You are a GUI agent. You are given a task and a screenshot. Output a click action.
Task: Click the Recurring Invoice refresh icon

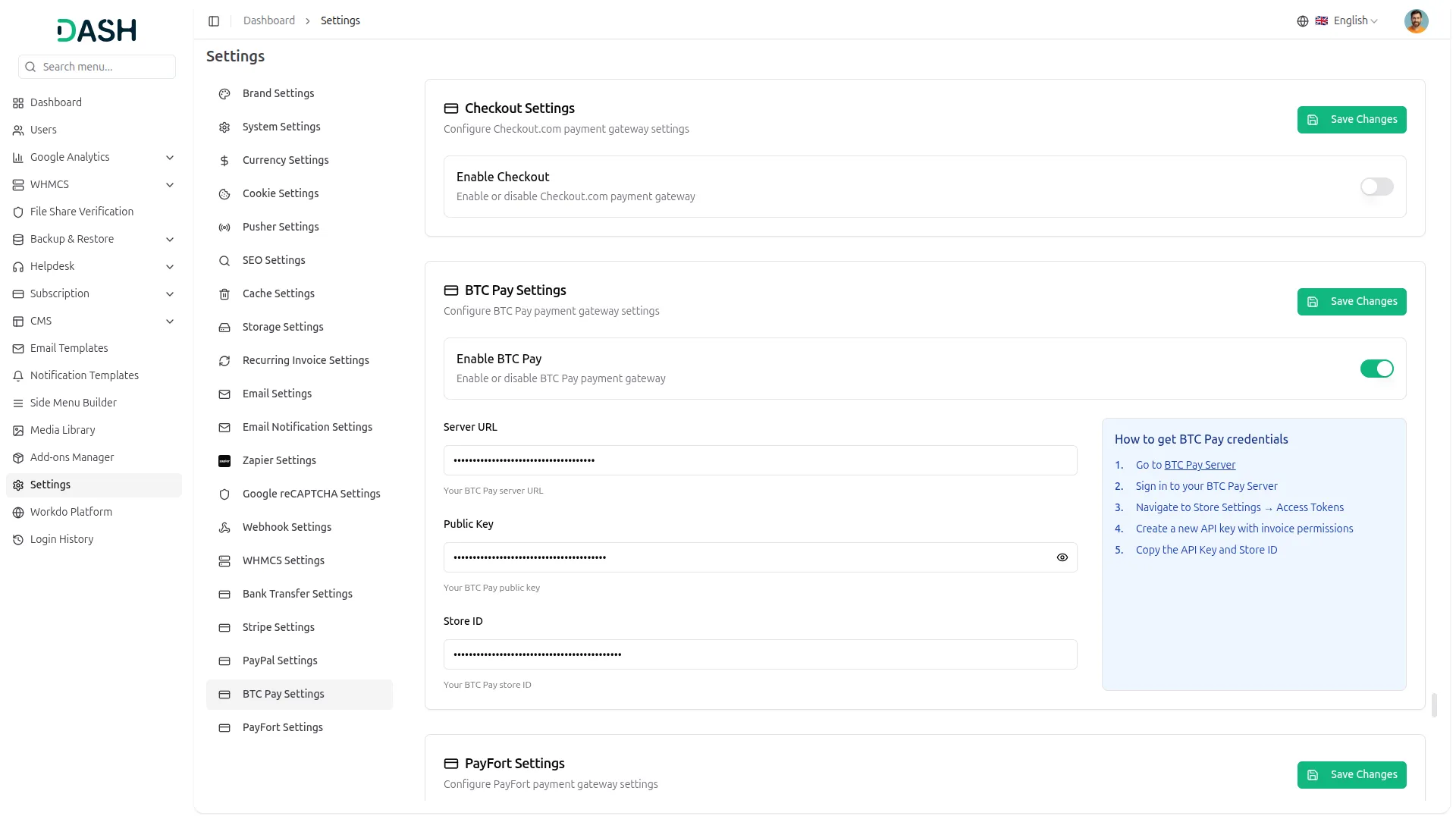tap(224, 361)
